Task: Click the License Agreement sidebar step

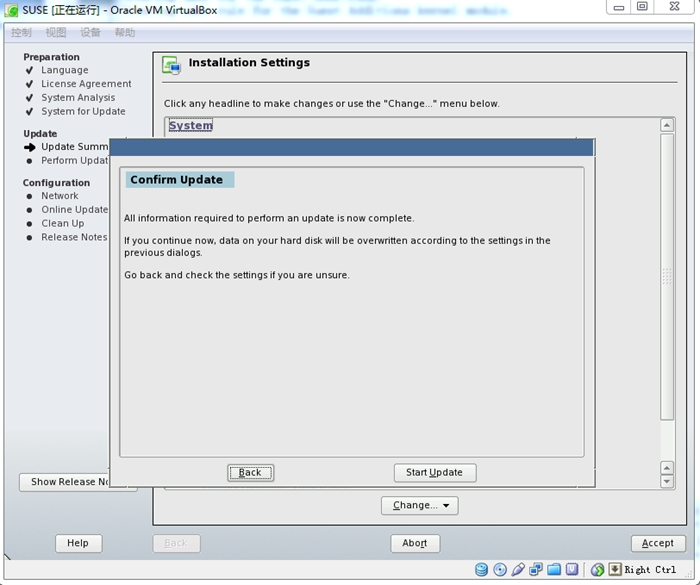Action: click(x=86, y=84)
